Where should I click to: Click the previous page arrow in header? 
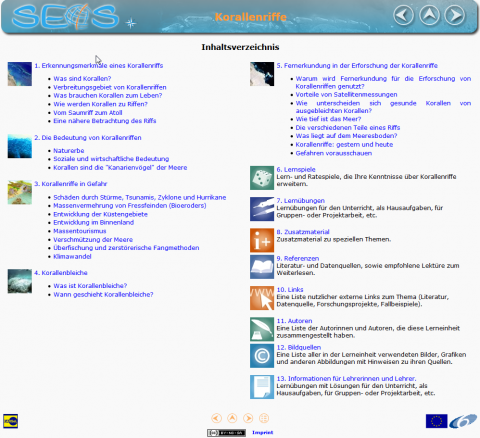[x=403, y=15]
